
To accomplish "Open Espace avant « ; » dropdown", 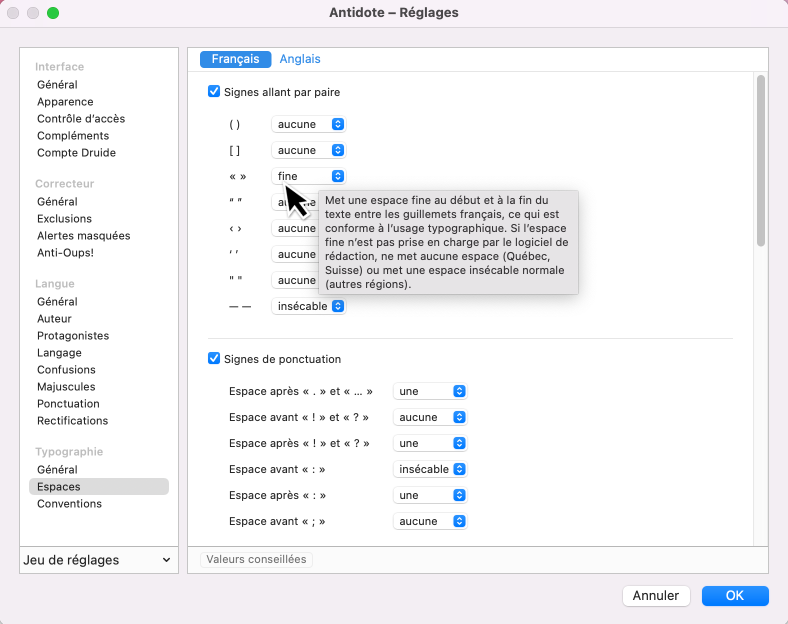I will [430, 521].
